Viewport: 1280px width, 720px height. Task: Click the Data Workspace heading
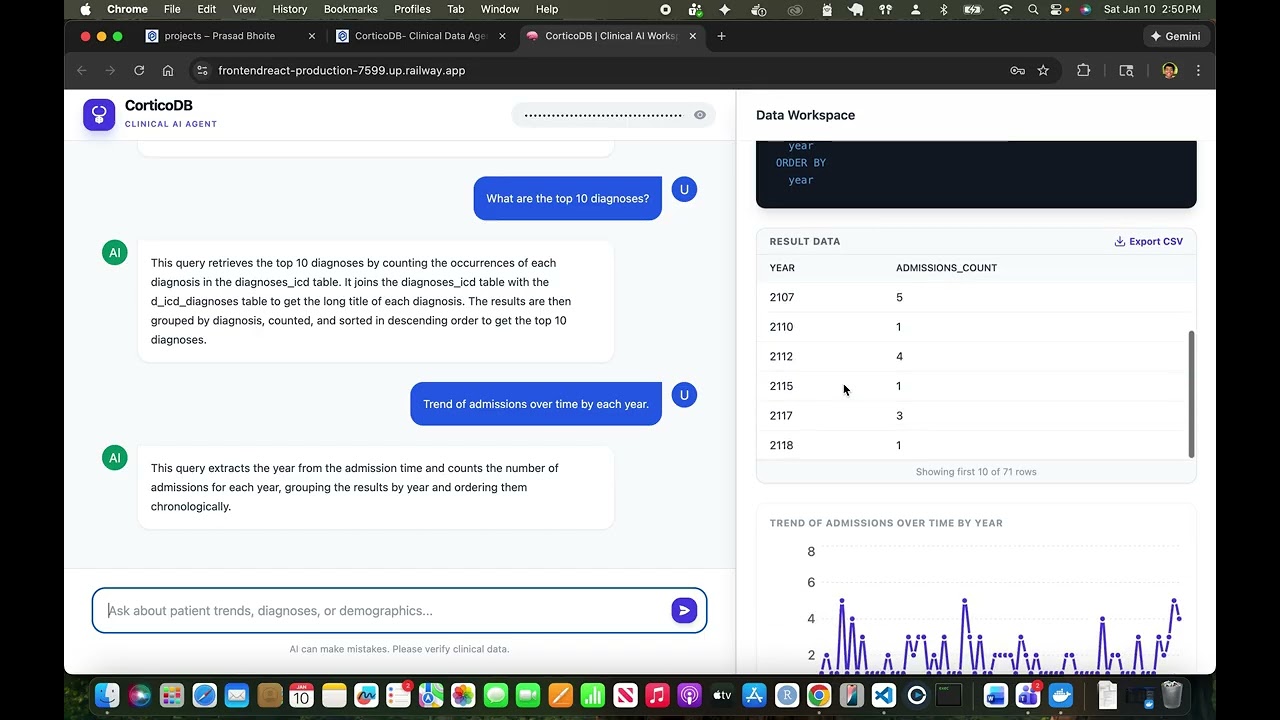(x=805, y=115)
